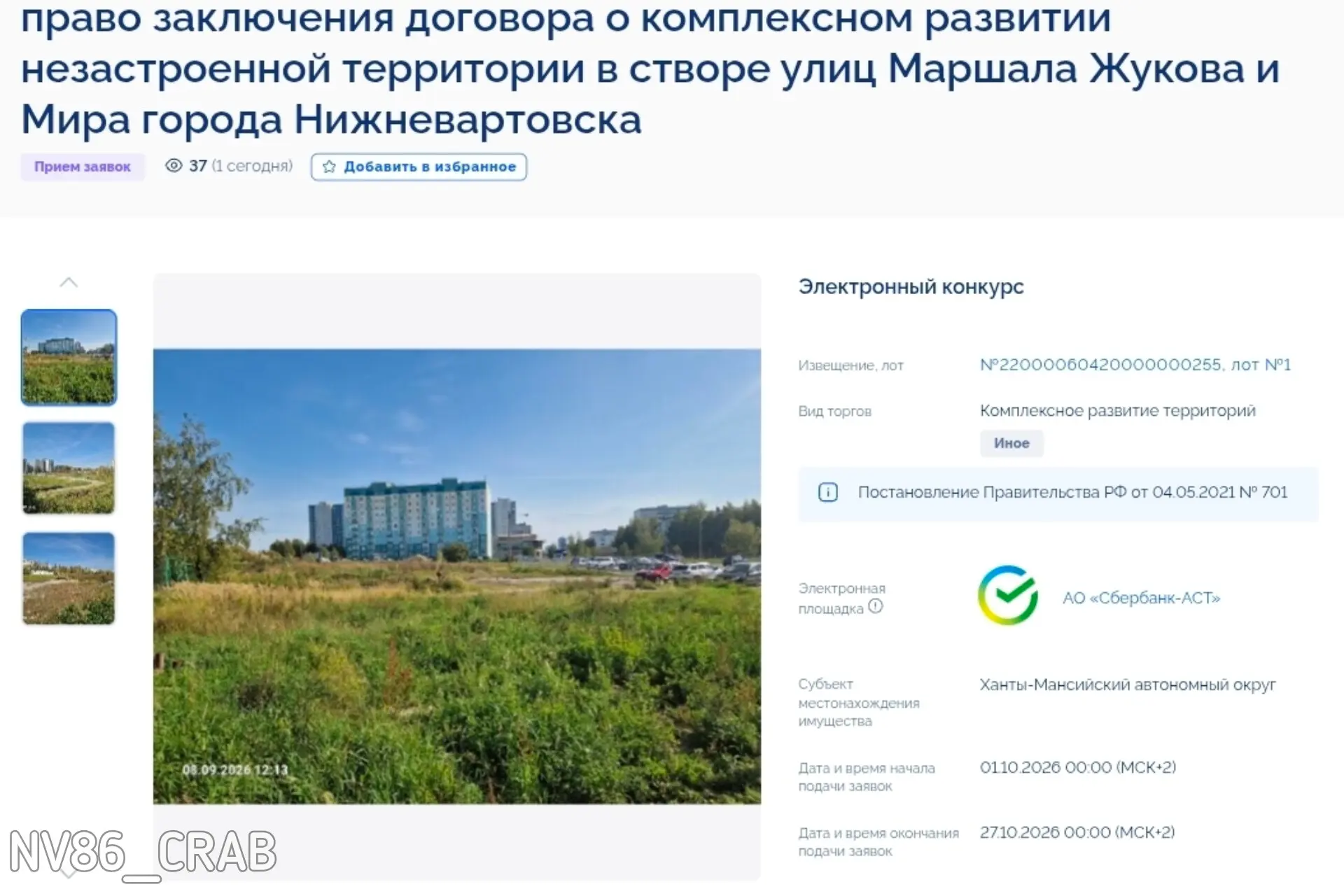Click the Прием заявок status badge

(x=83, y=167)
